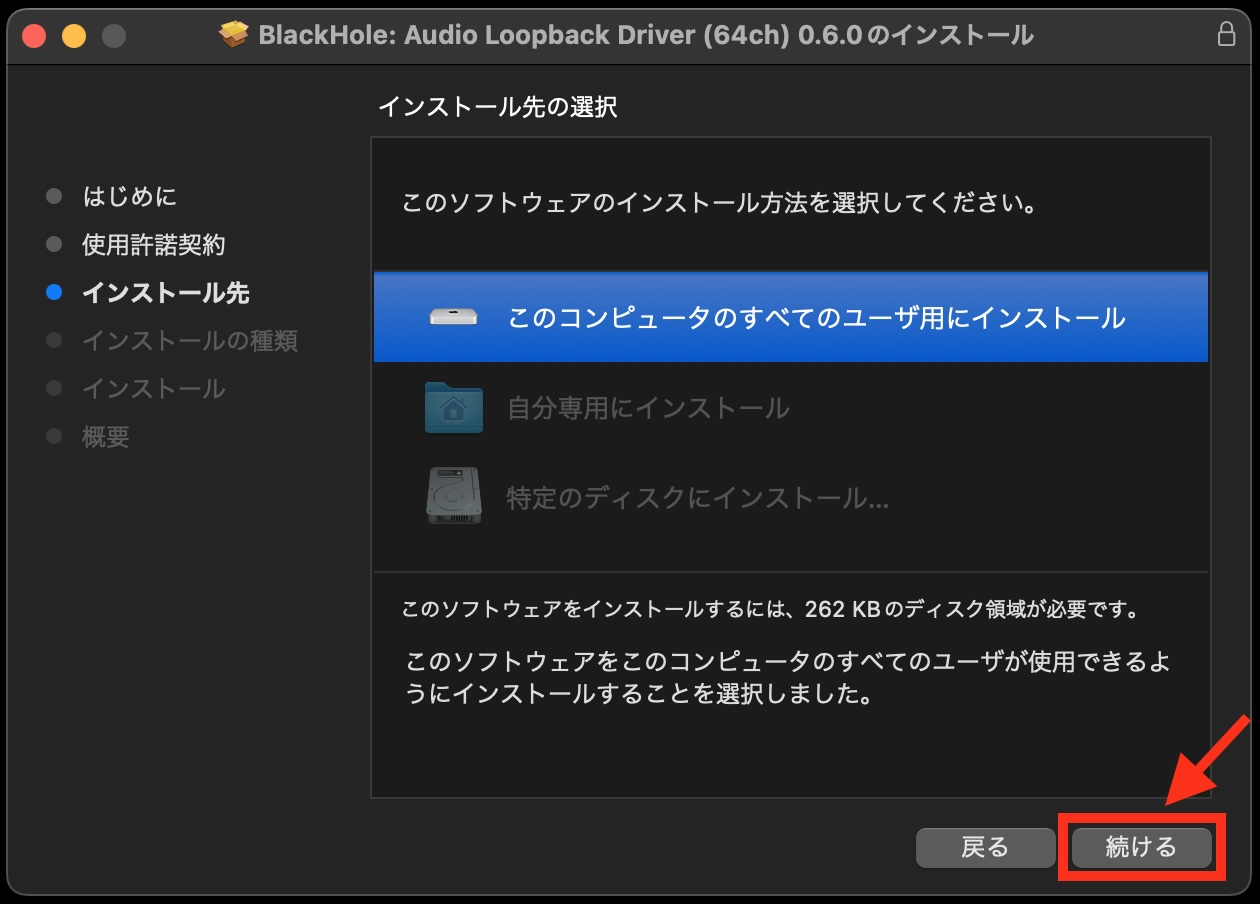Click the インストール先の選択 heading
The image size is (1260, 904).
click(498, 107)
